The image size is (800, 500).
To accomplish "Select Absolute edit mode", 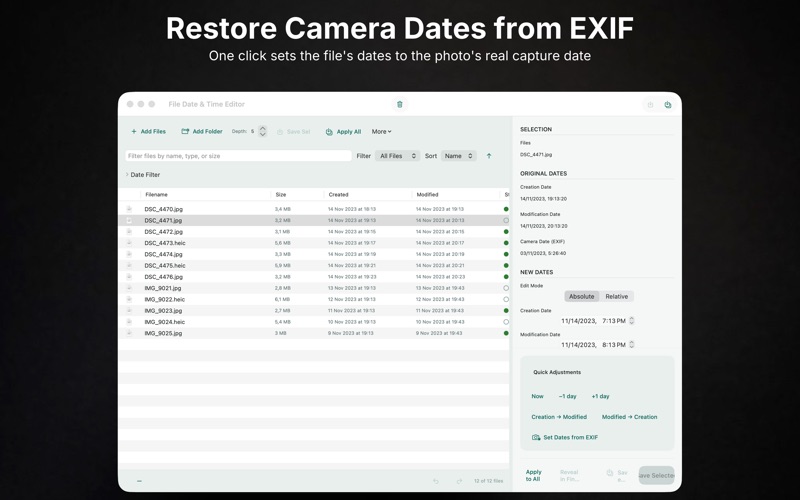I will click(581, 296).
